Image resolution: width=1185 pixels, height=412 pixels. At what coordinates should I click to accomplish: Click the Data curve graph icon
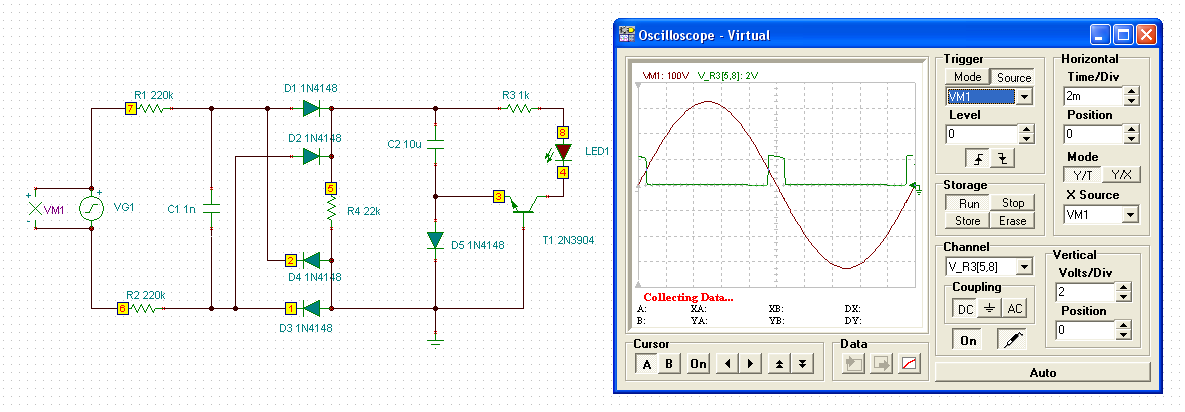pos(909,364)
